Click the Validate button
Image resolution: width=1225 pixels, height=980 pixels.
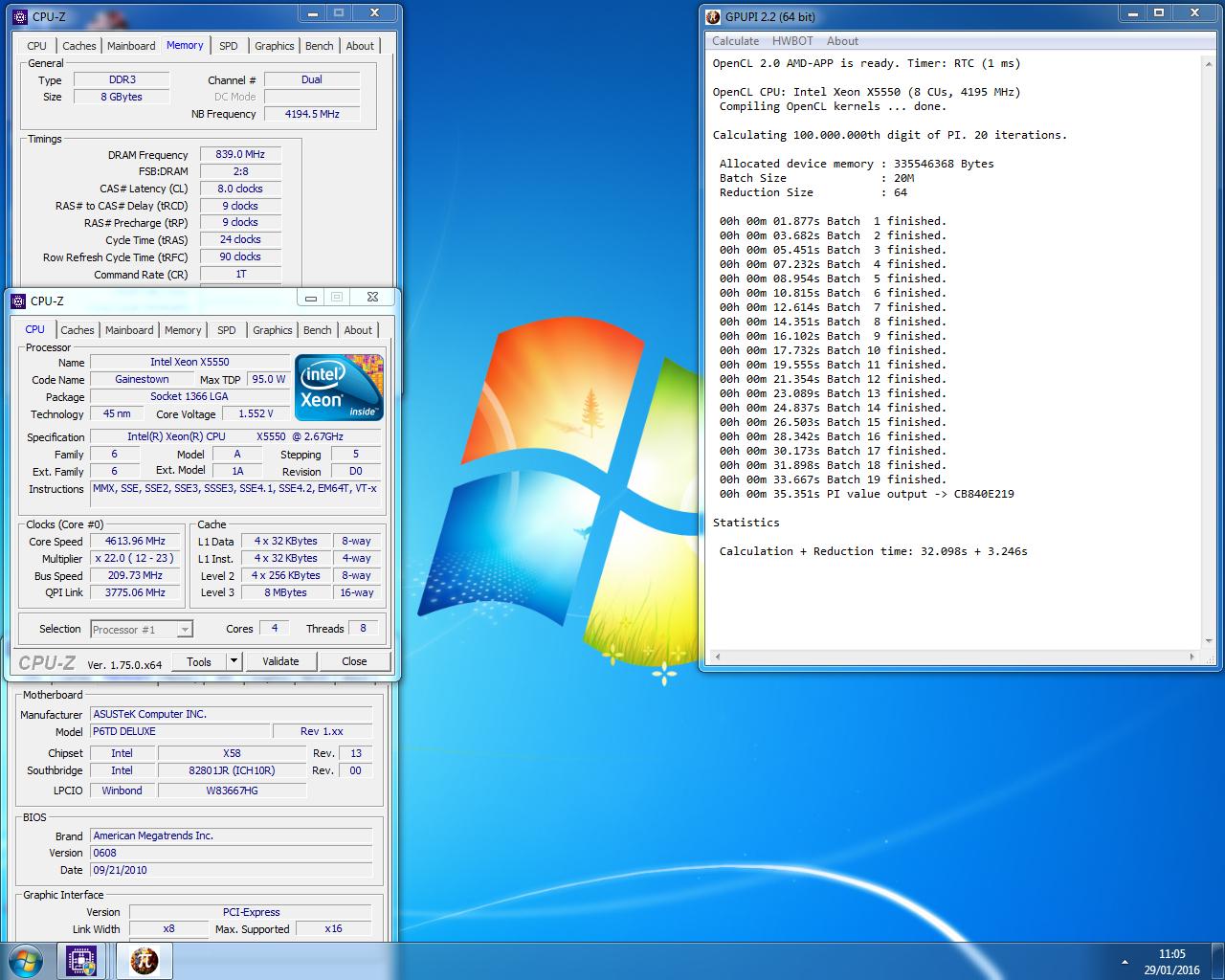(x=280, y=661)
